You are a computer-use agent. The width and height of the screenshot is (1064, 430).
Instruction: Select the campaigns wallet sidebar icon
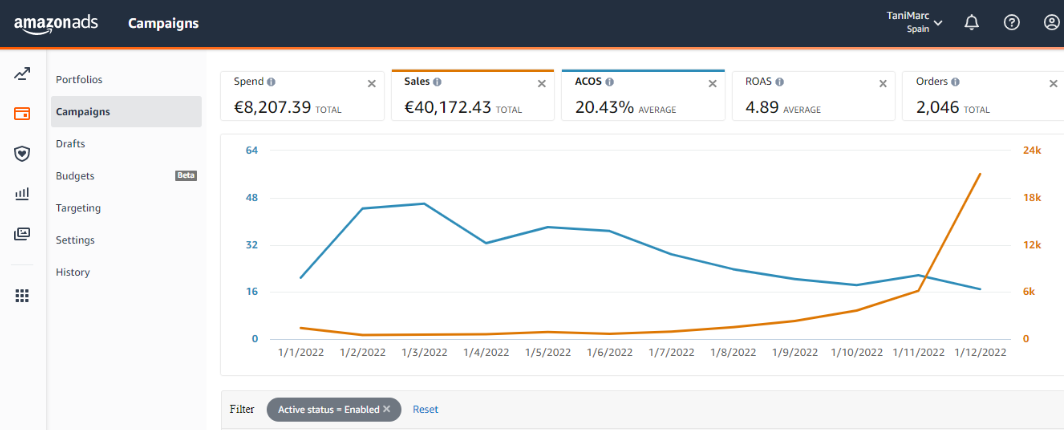coord(22,113)
